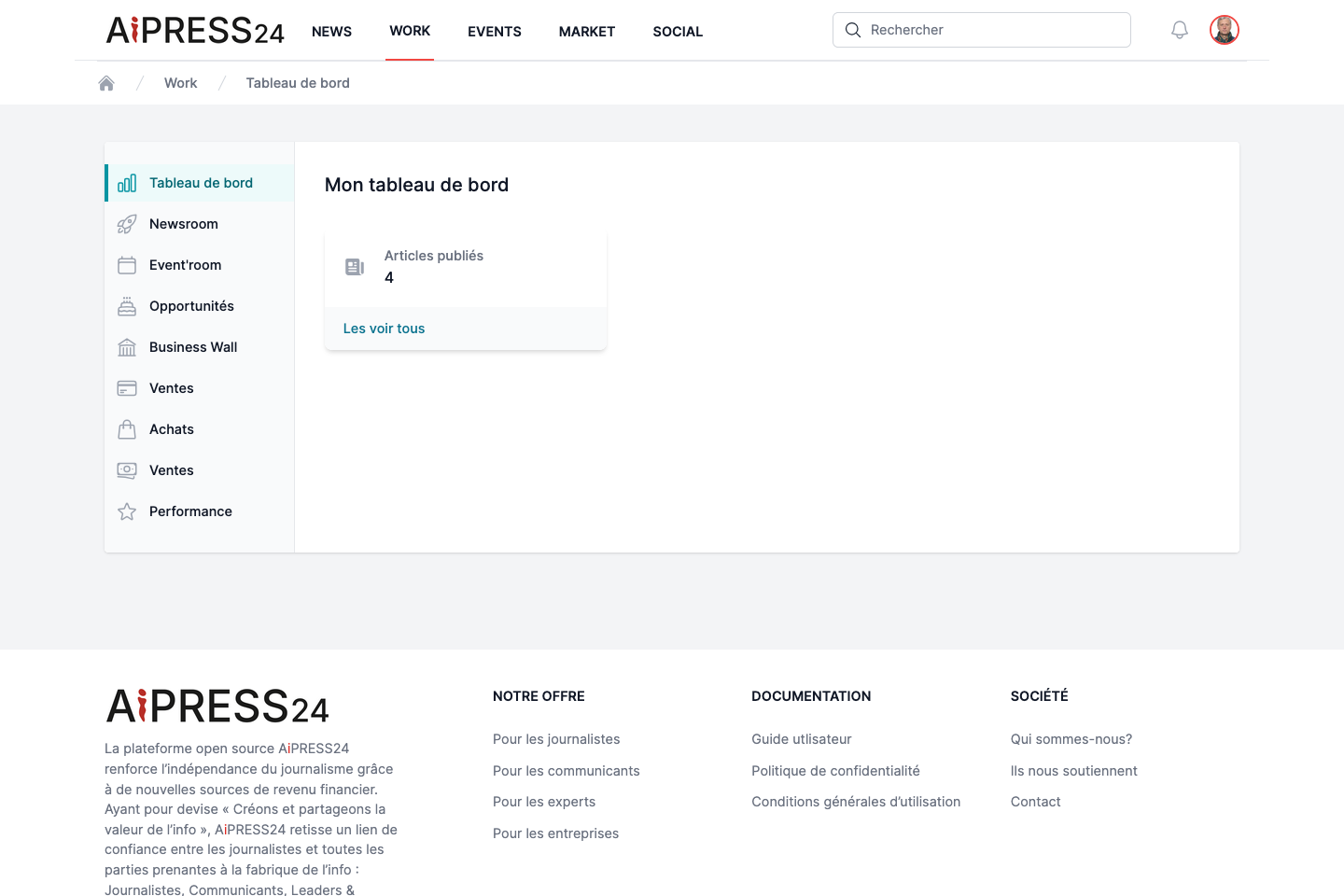The width and height of the screenshot is (1344, 896).
Task: Click the Performance star icon
Action: (x=127, y=511)
